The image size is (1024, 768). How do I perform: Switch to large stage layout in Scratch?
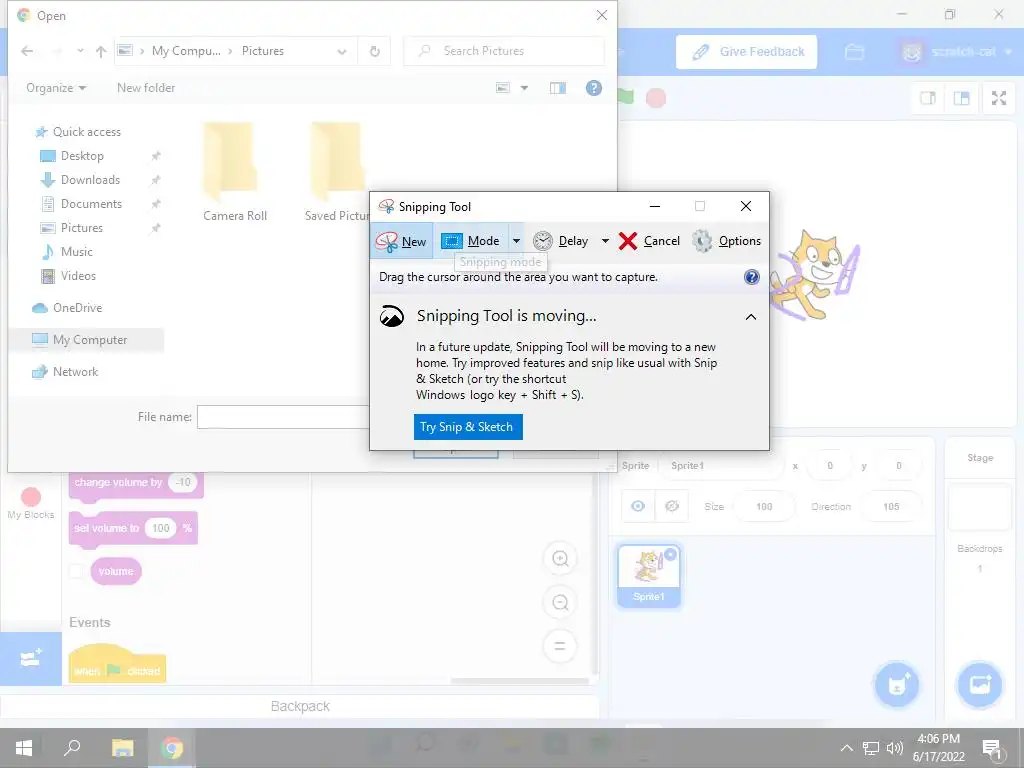coord(961,98)
